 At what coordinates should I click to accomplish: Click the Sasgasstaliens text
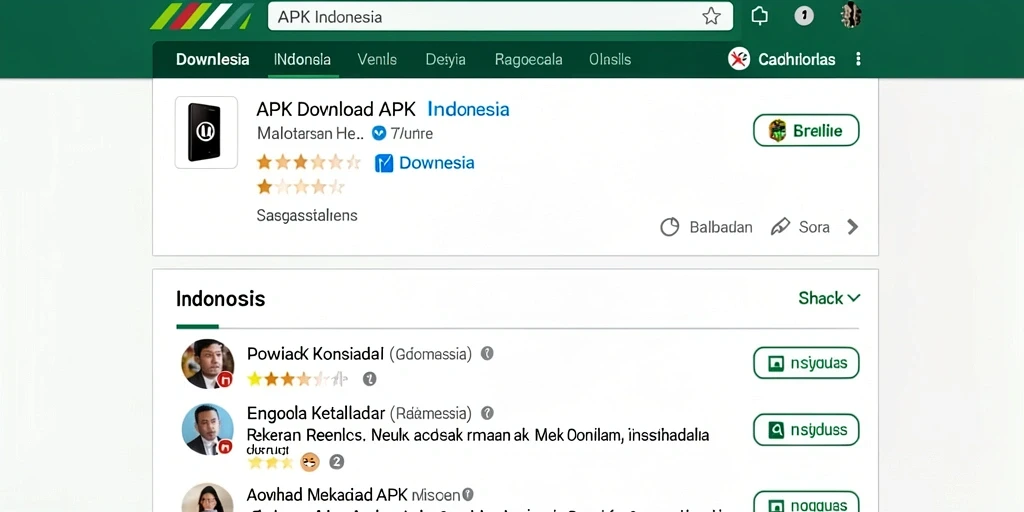click(x=307, y=216)
